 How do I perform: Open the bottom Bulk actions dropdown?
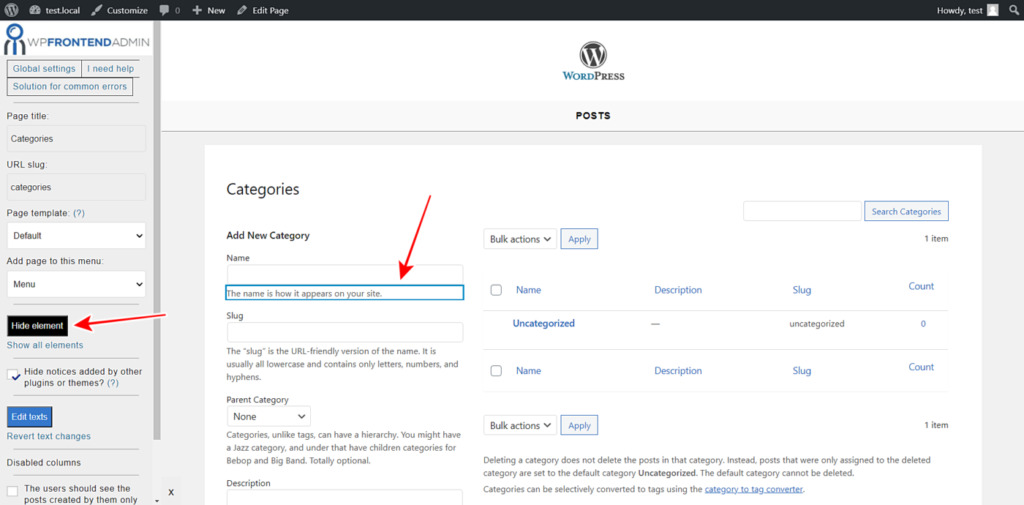[520, 425]
